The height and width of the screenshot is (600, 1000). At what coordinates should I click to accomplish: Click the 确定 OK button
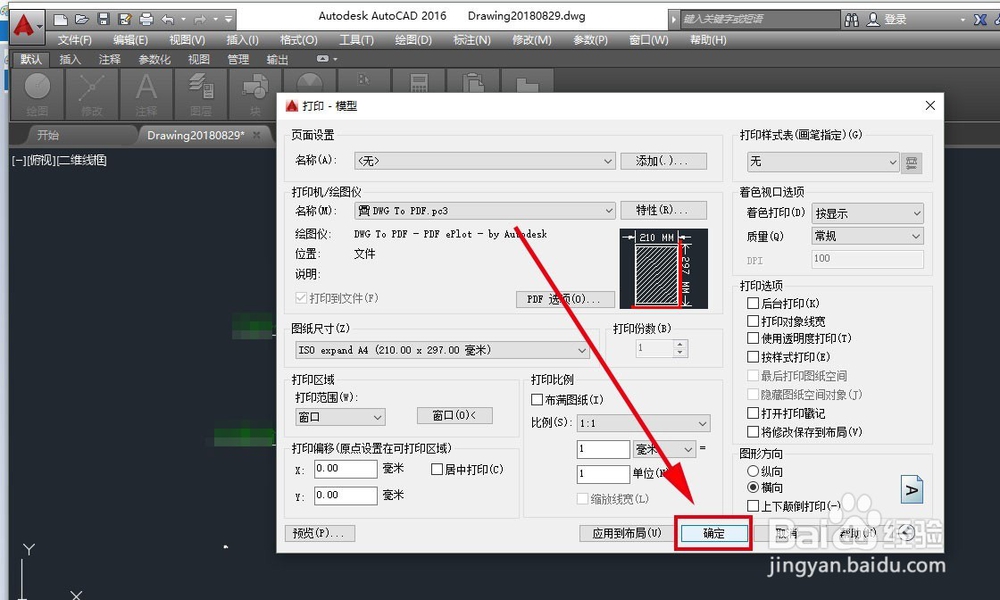(x=714, y=534)
